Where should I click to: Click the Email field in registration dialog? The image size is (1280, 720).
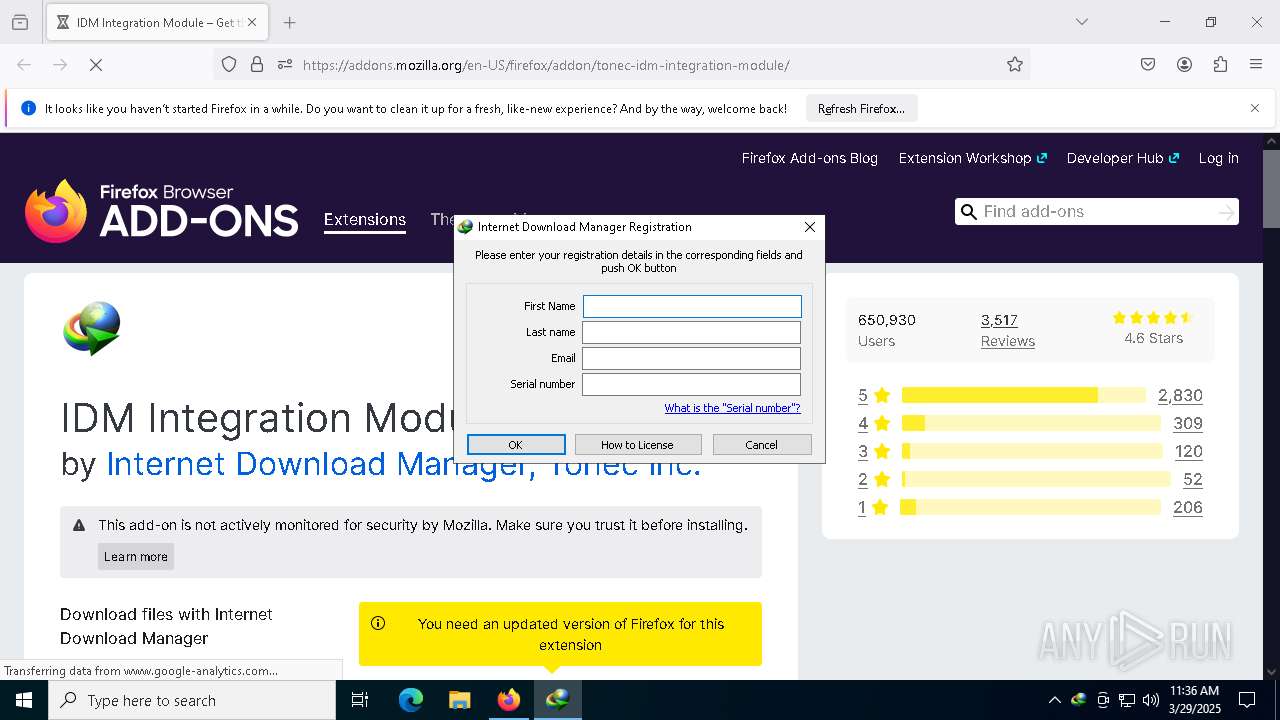691,358
